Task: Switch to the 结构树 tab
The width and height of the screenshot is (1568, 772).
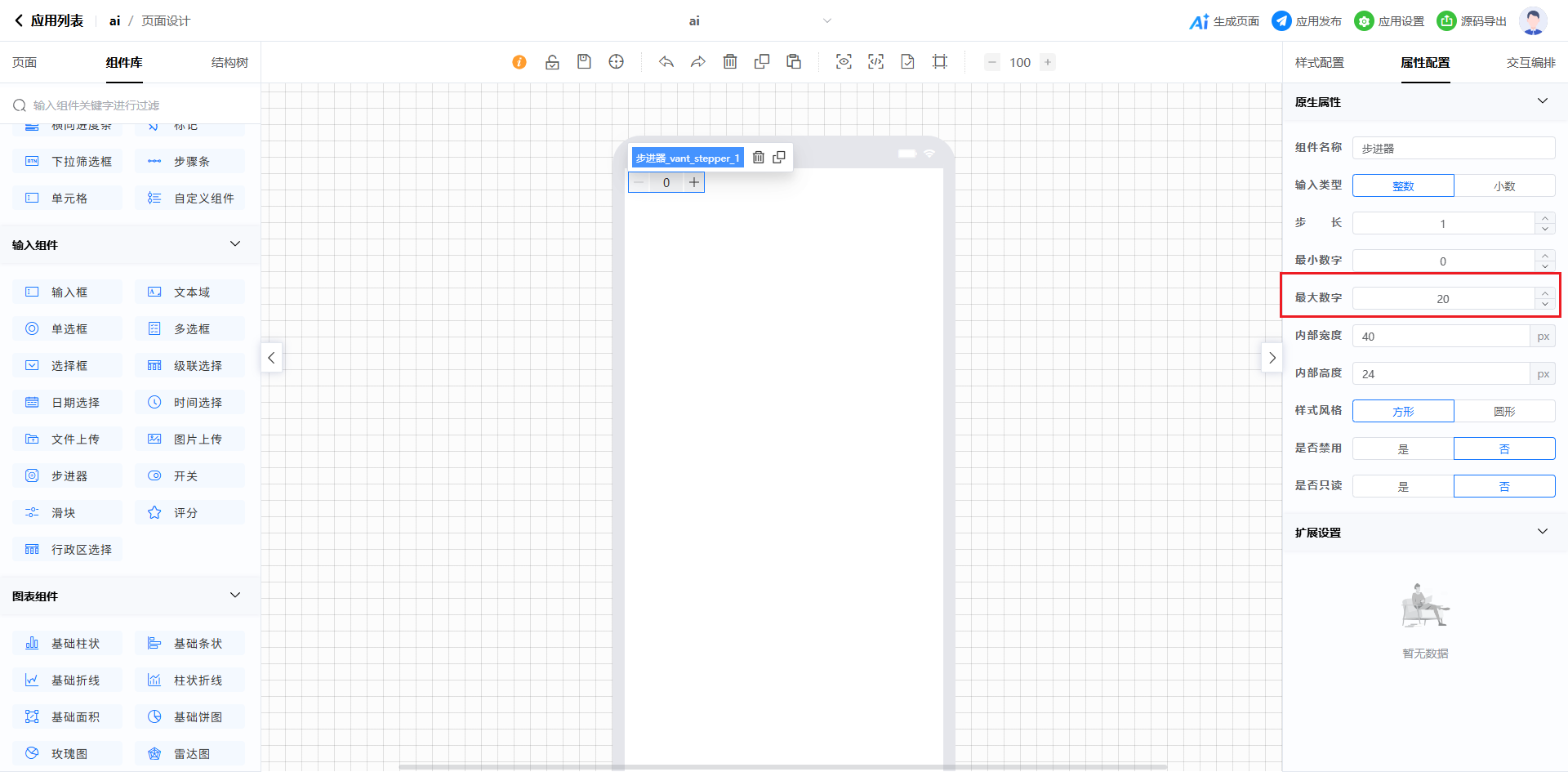Action: pyautogui.click(x=229, y=63)
